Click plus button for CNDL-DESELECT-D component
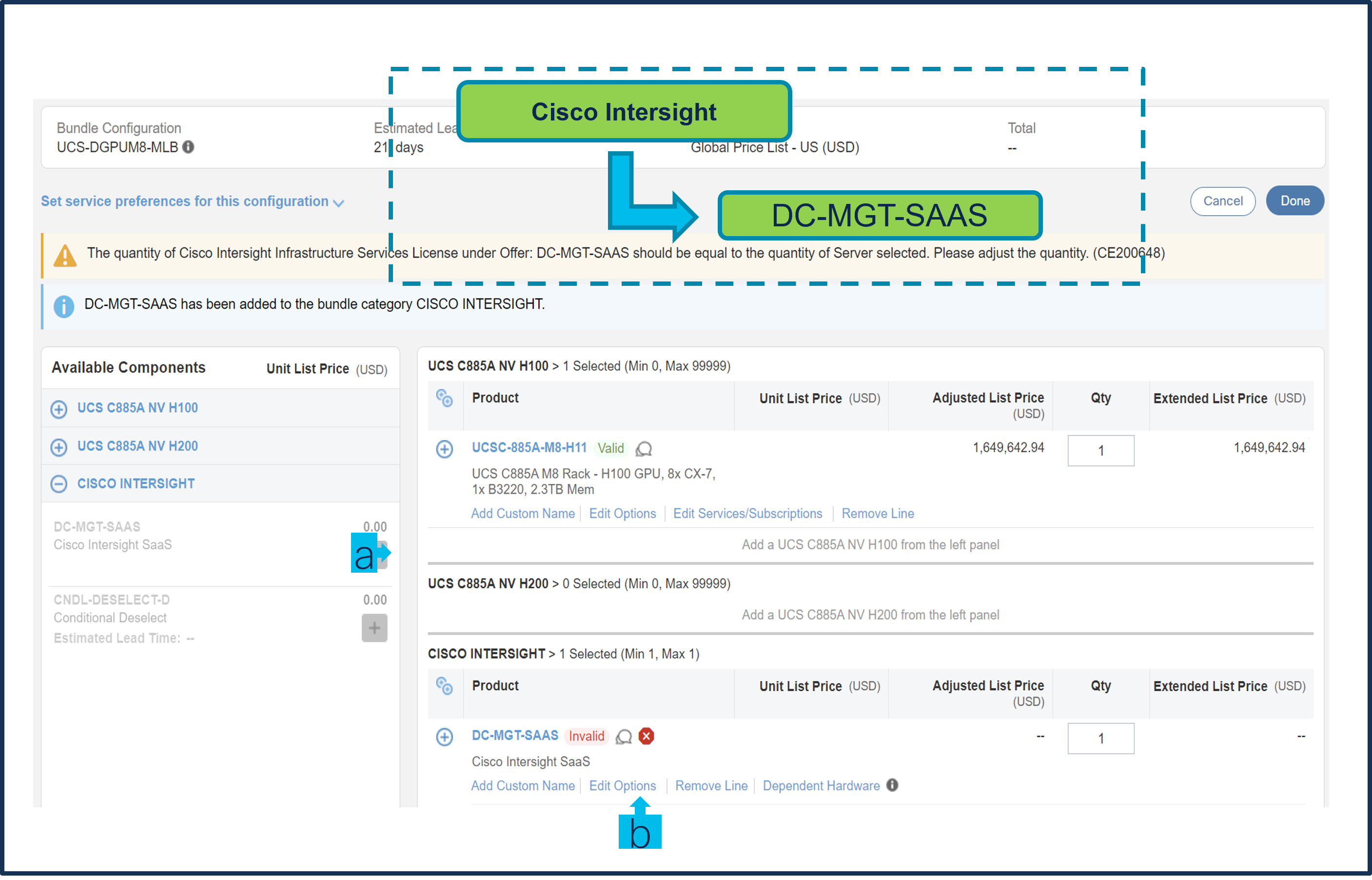1372x880 pixels. (x=374, y=628)
